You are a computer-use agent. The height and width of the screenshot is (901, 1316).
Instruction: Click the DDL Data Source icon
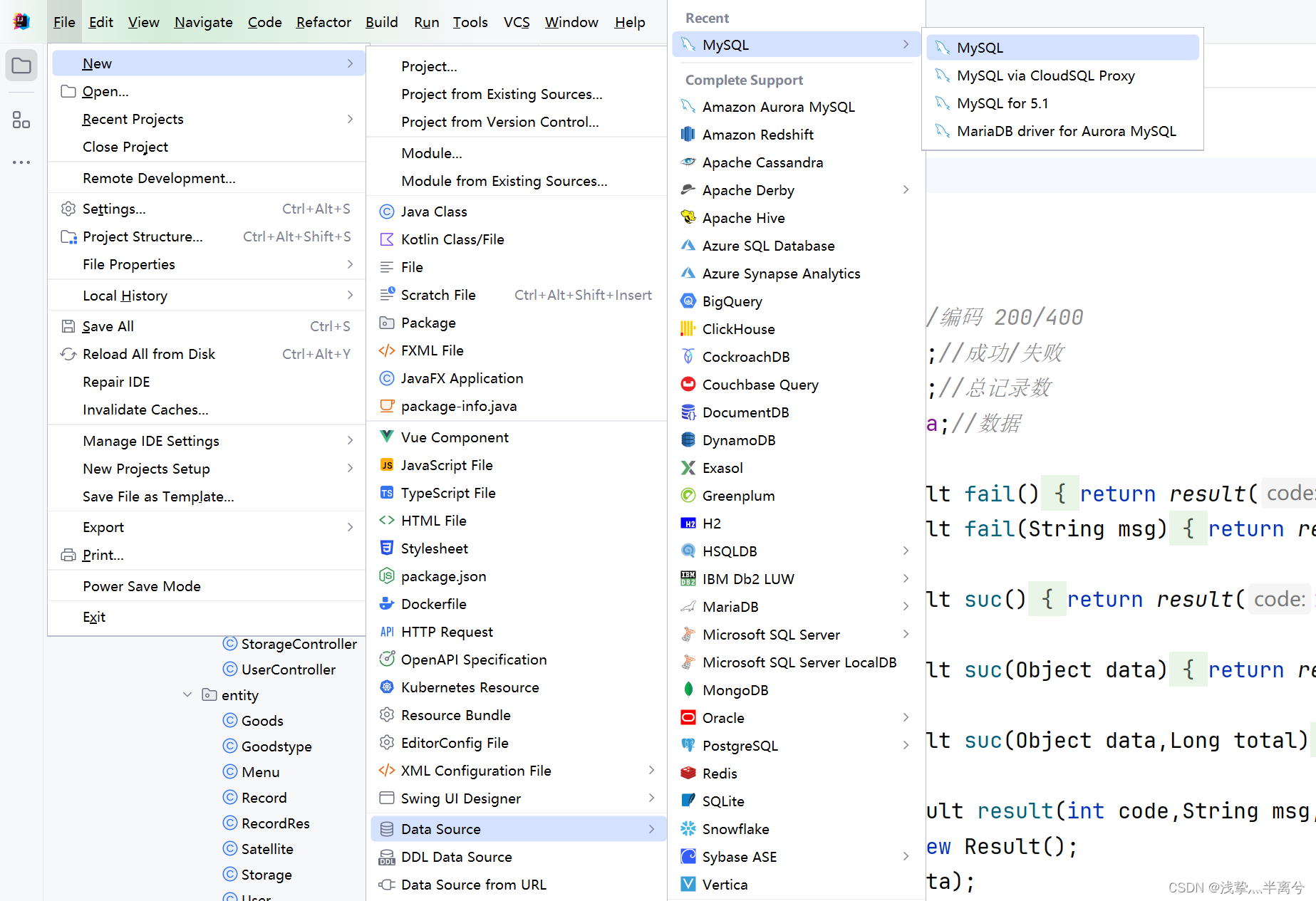coord(387,857)
